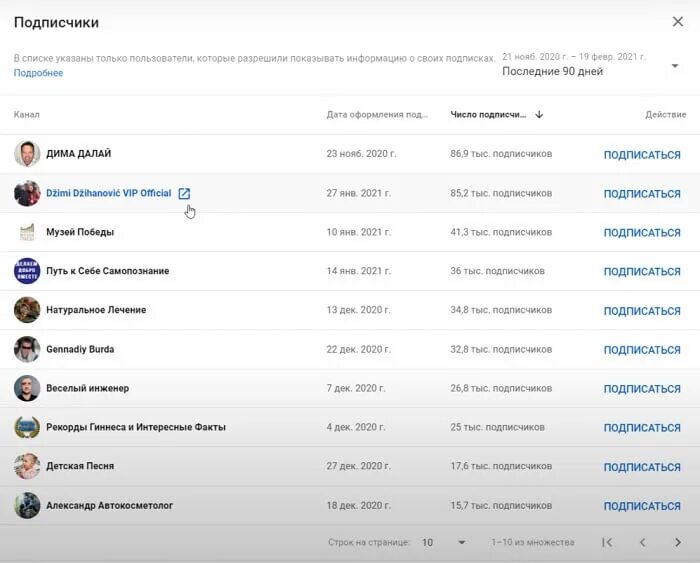Subscribe to ДИМА ДАЛАЙ channel

point(642,155)
